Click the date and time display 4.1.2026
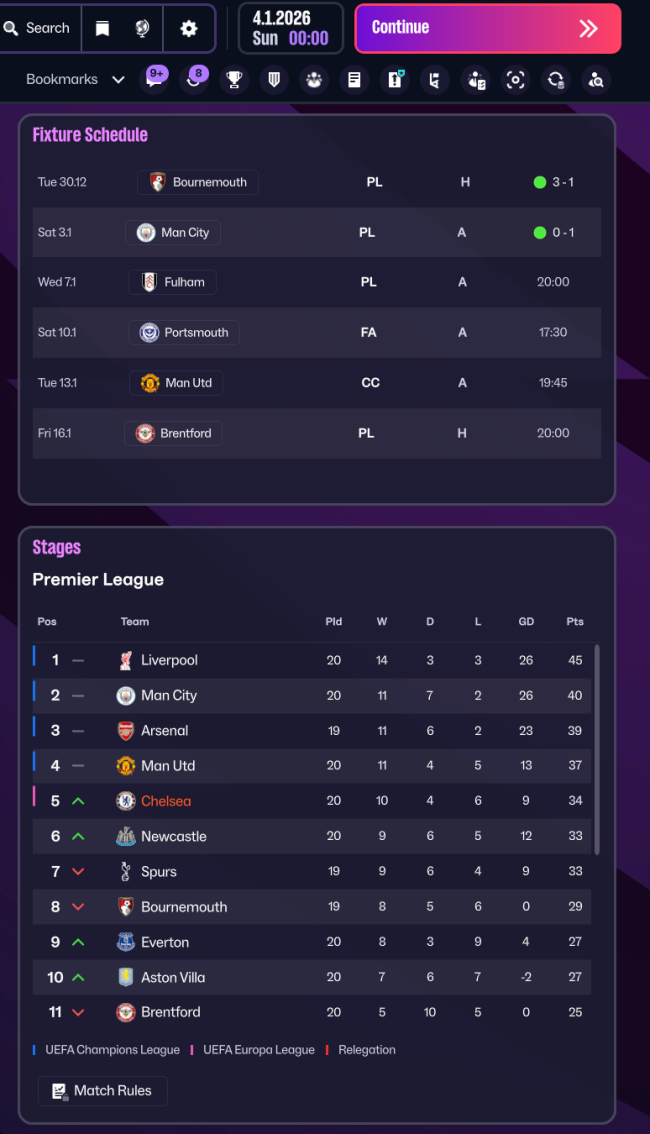Screen dimensions: 650x1134 tap(290, 28)
